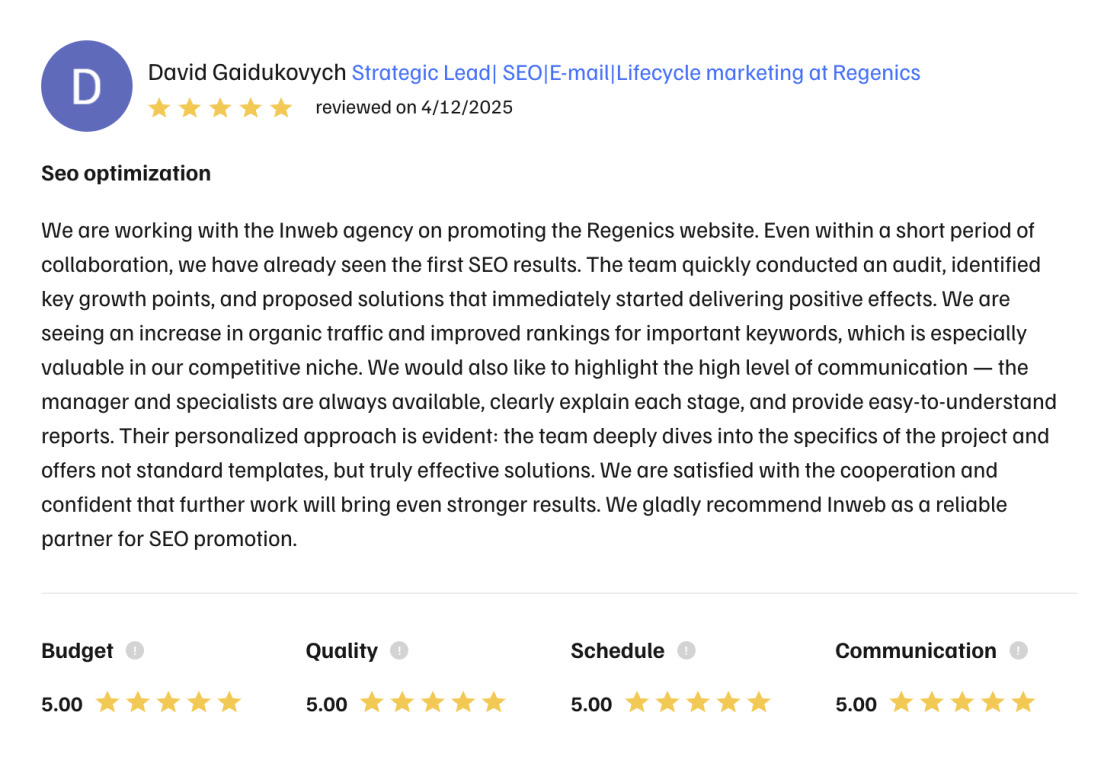Click the first star beside the review date

pyautogui.click(x=159, y=108)
